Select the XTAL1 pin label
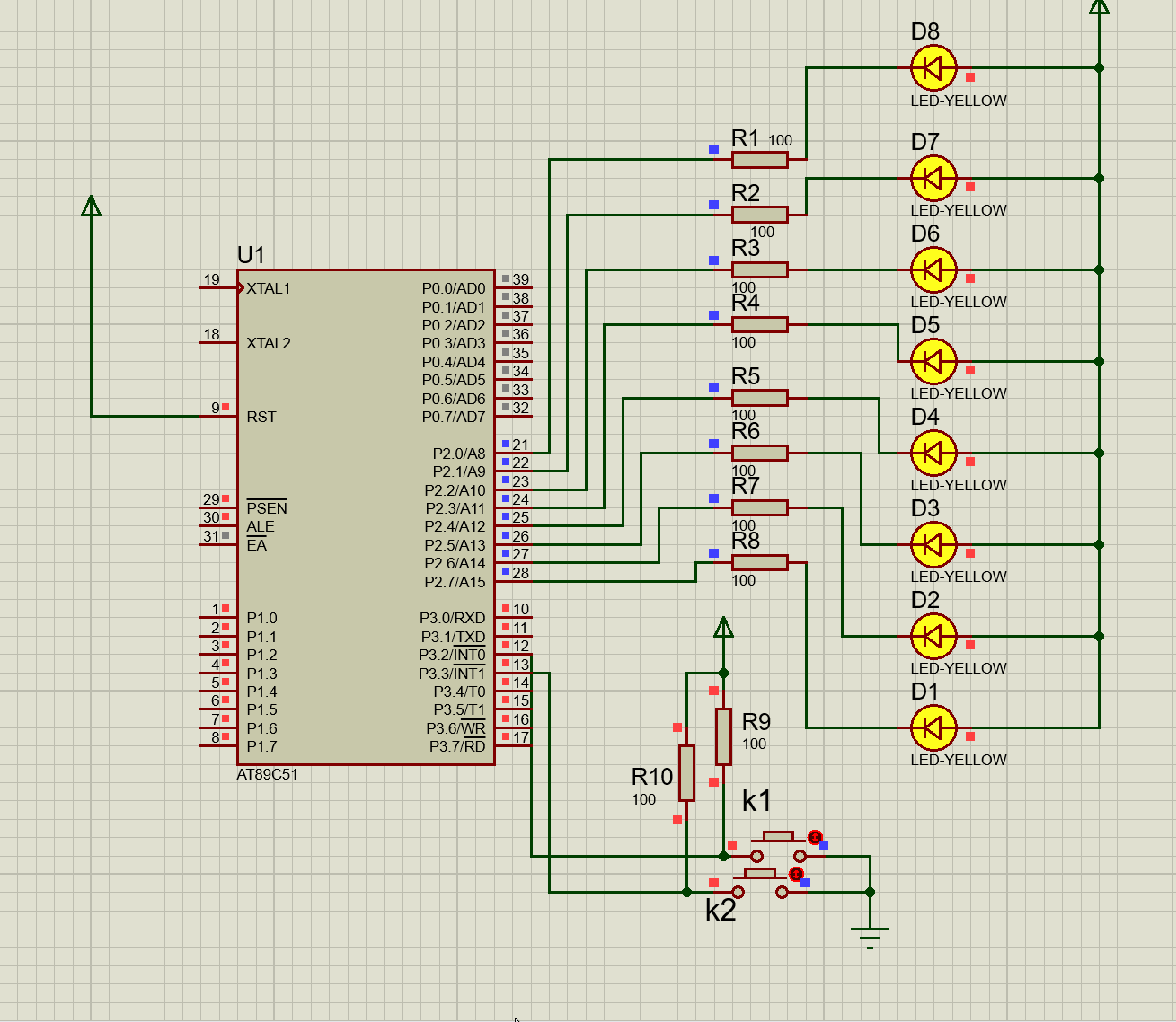The width and height of the screenshot is (1176, 1022). tap(269, 288)
